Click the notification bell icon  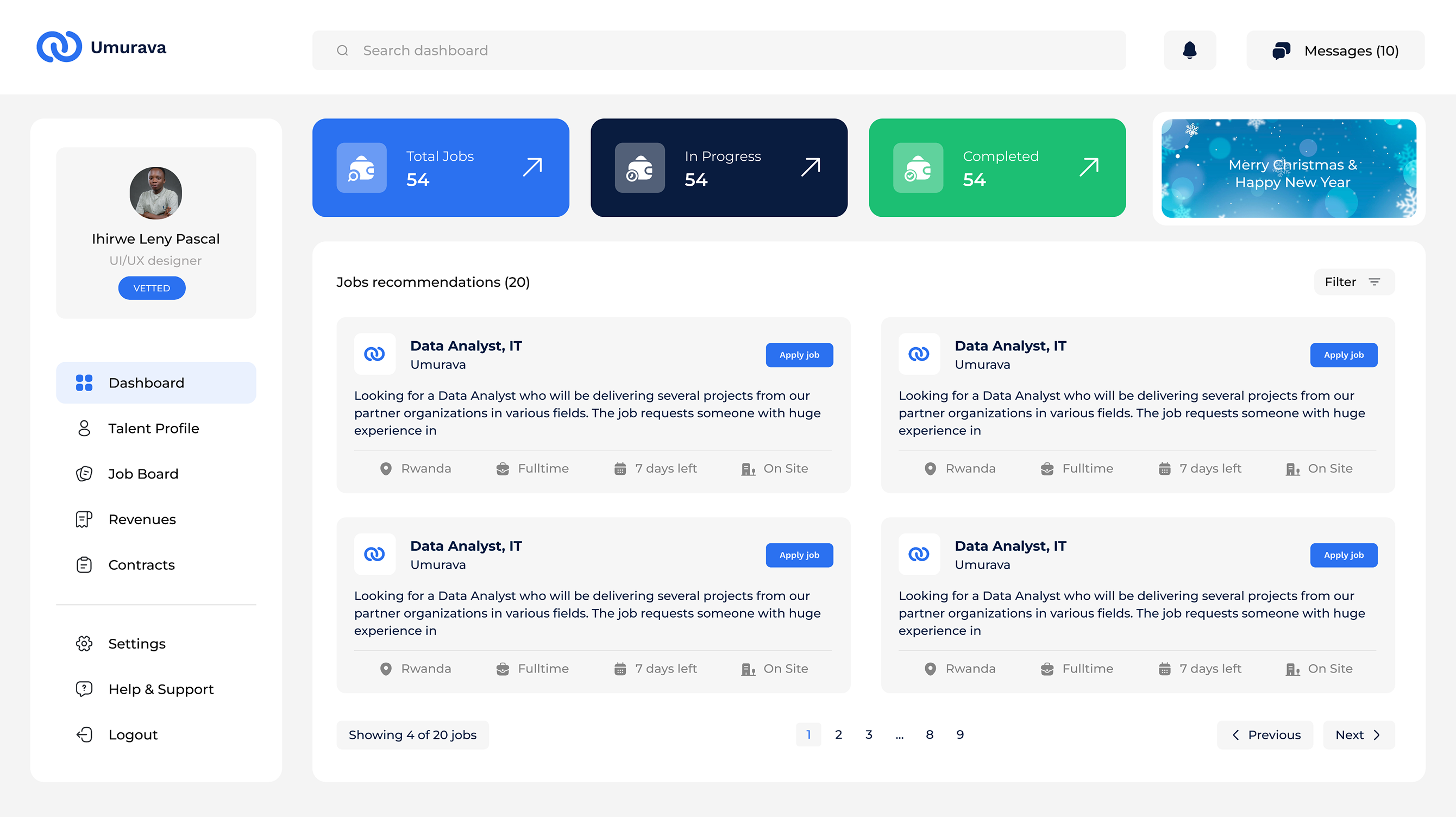point(1189,51)
